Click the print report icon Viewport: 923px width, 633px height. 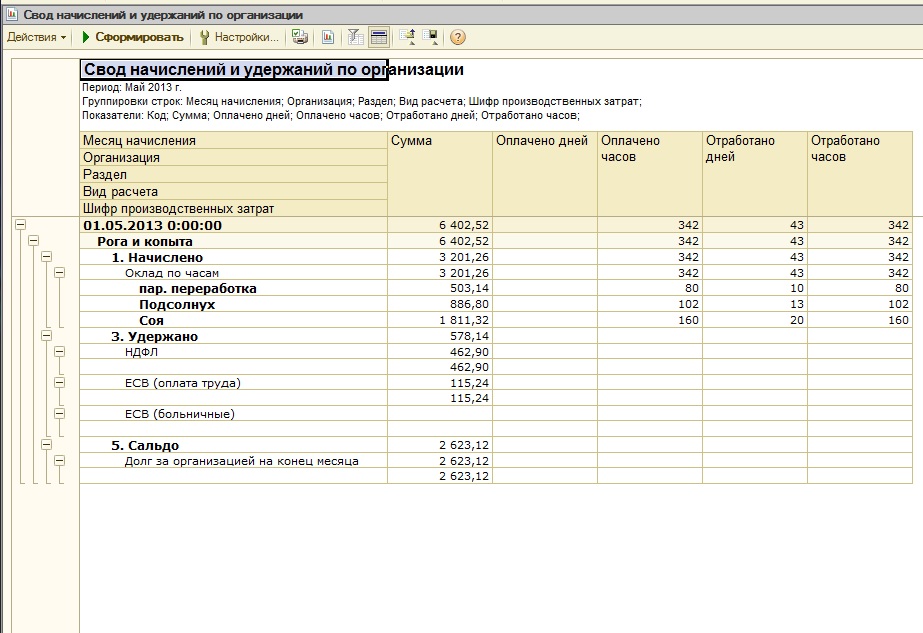pyautogui.click(x=300, y=37)
